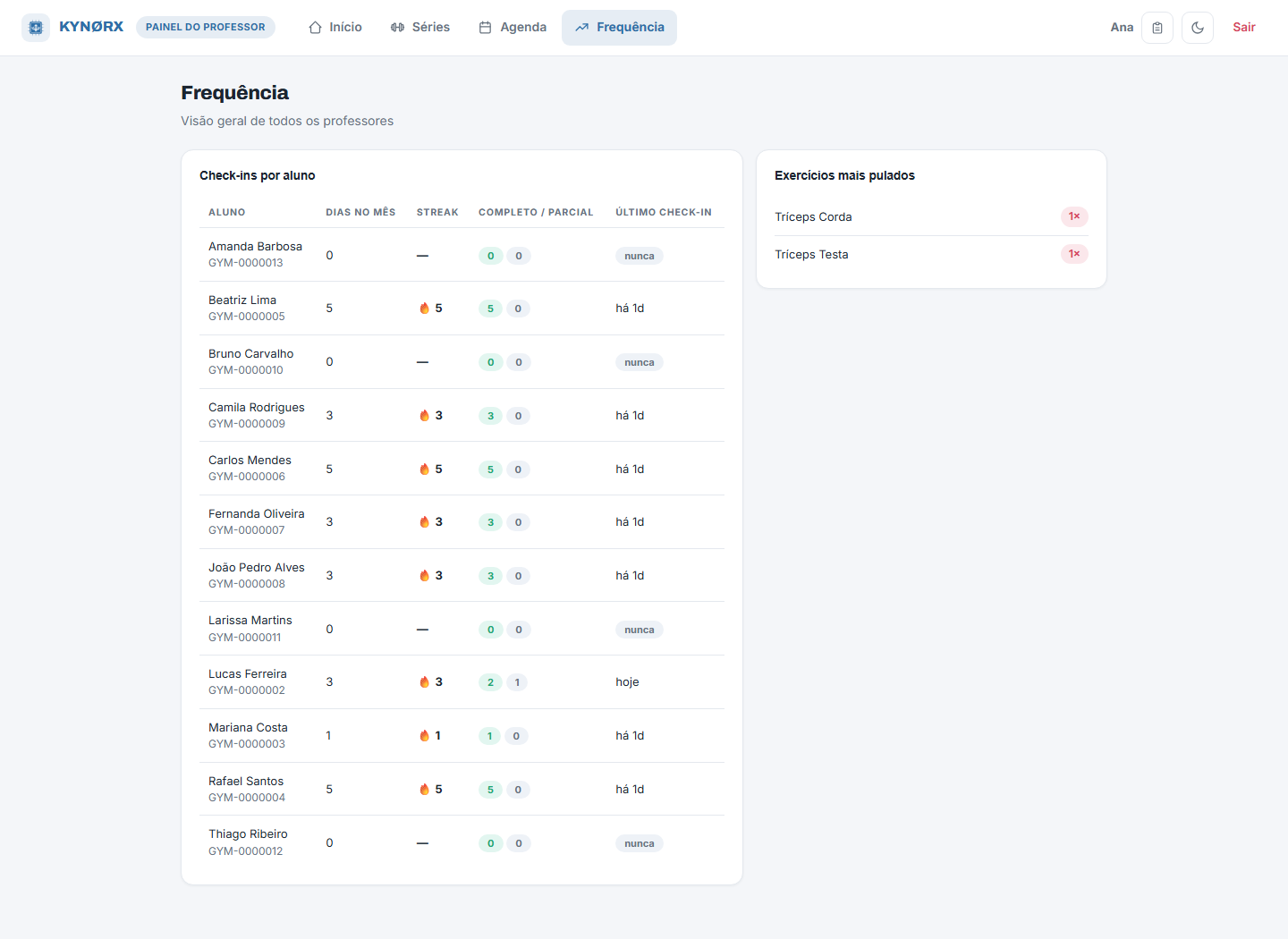Click the Último Check-in column header
This screenshot has height=939, width=1288.
pos(664,213)
